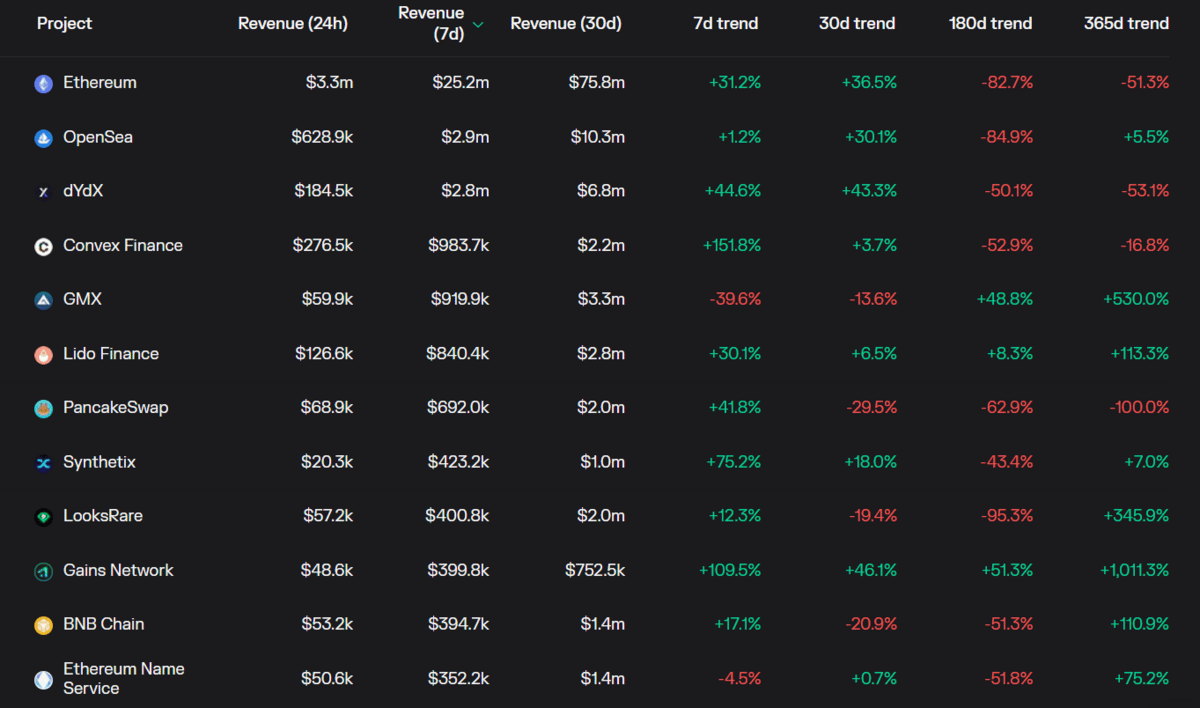Viewport: 1200px width, 708px height.
Task: Select Ethereum's -82.7% 180d trend
Action: coord(1007,82)
